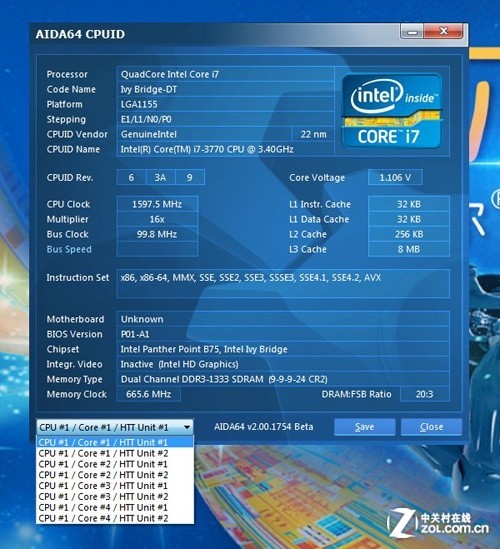The image size is (500, 549).
Task: Click the Code Name value Ivy Bridge-DT
Action: [226, 89]
